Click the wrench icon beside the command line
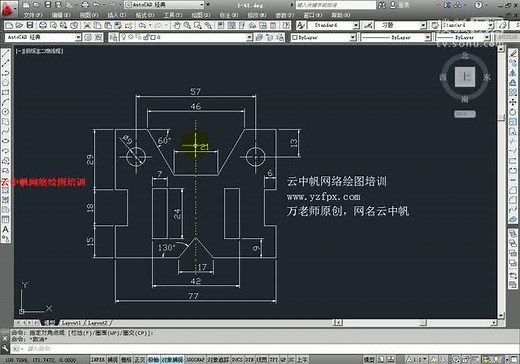 (x=5, y=348)
